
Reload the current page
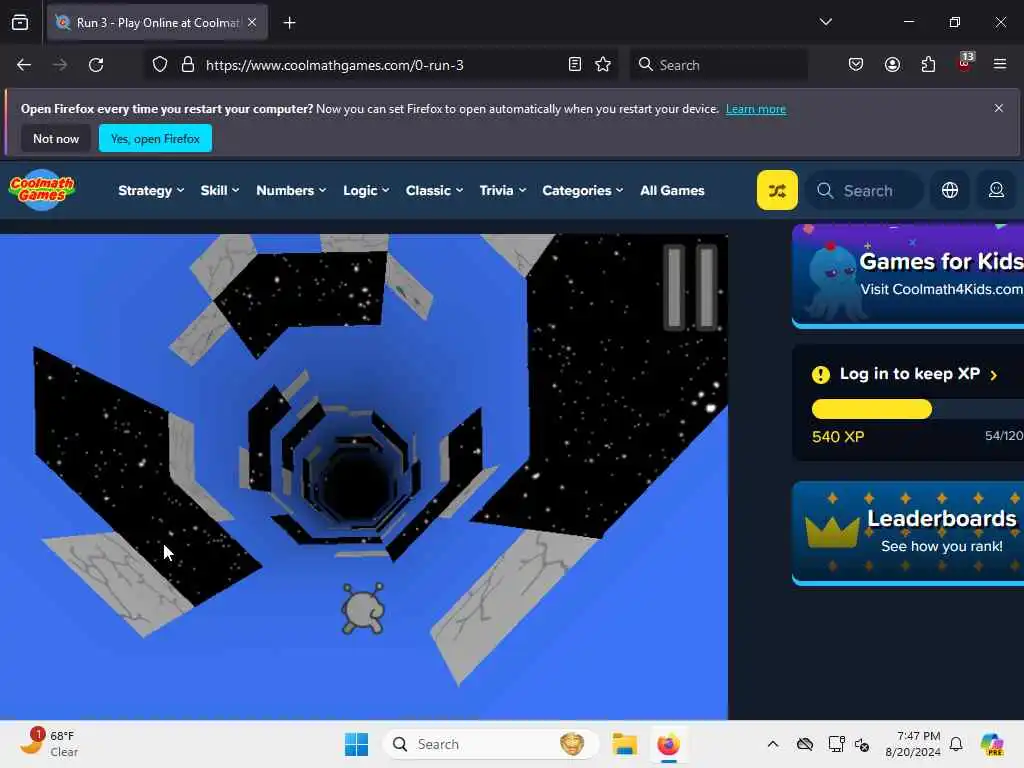tap(96, 65)
